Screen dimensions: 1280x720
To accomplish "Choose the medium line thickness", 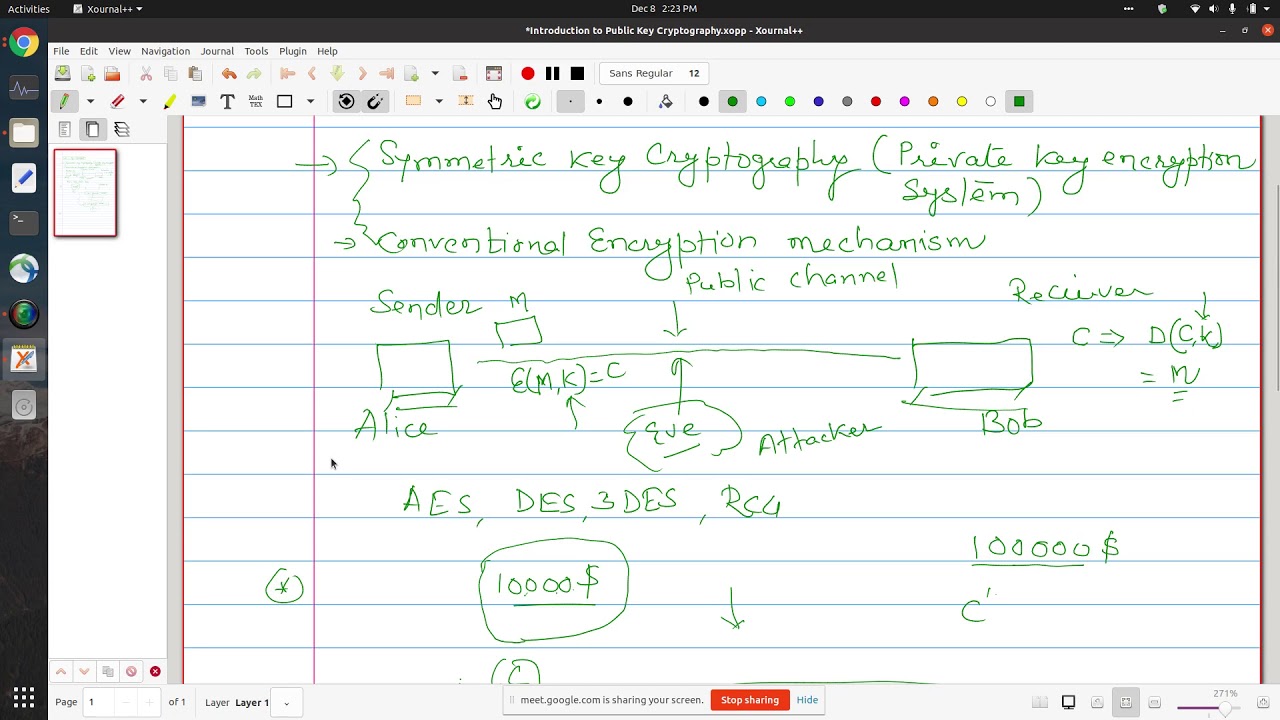I will click(599, 101).
